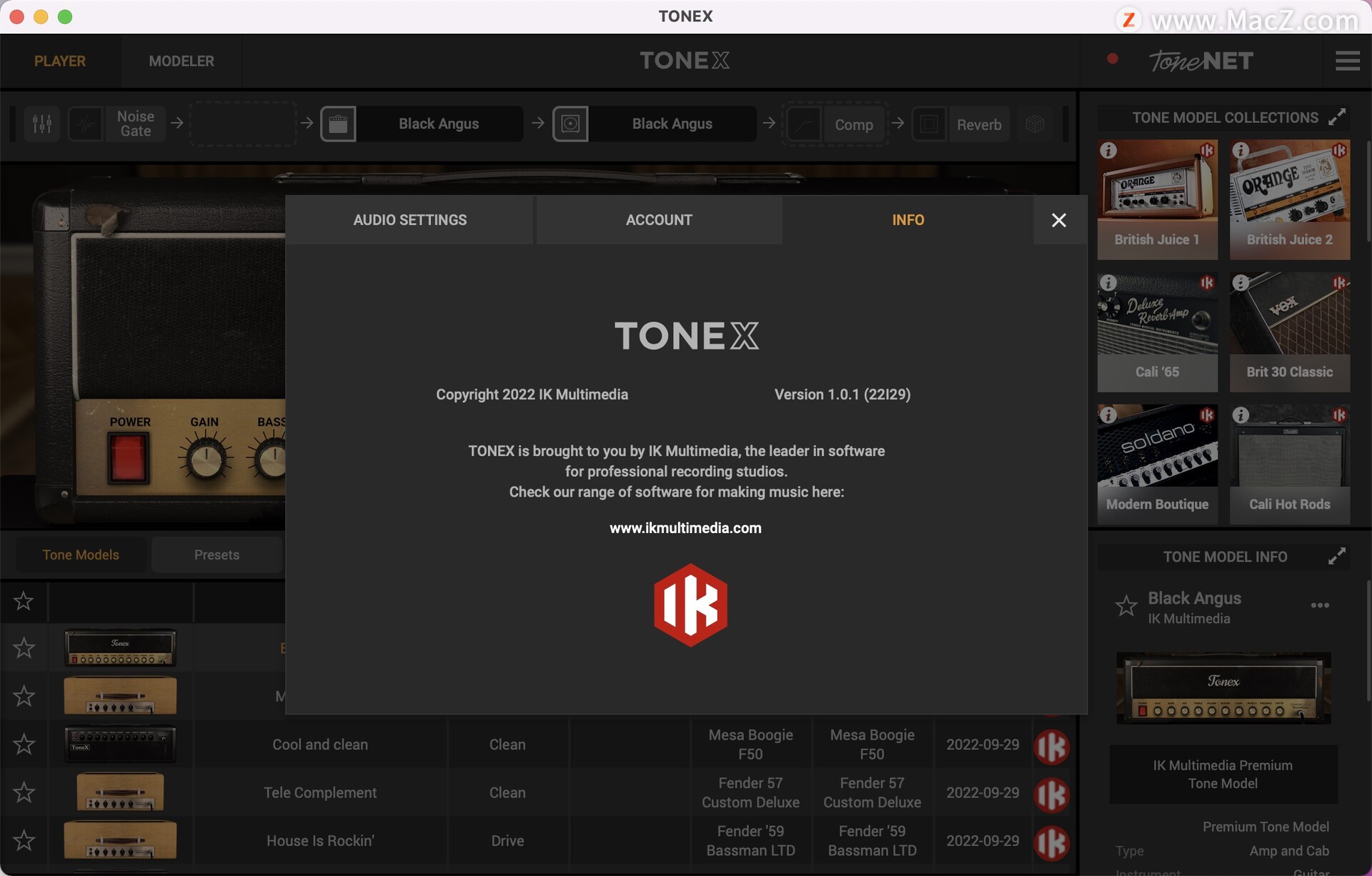
Task: Open the www.ikmultimedia.com link
Action: coord(685,528)
